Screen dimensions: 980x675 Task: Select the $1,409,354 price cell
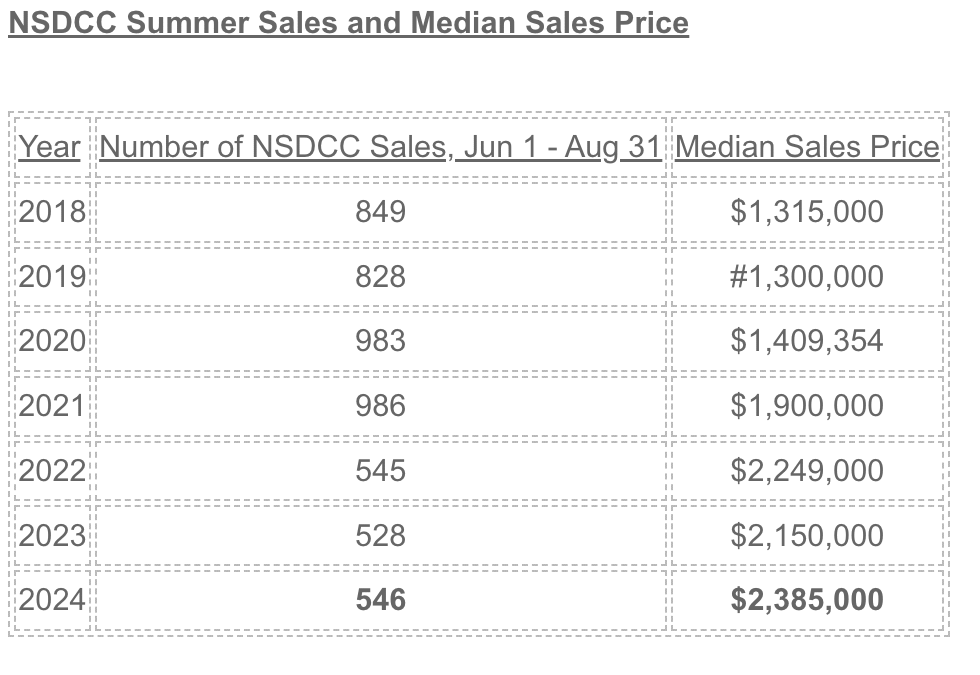point(807,341)
